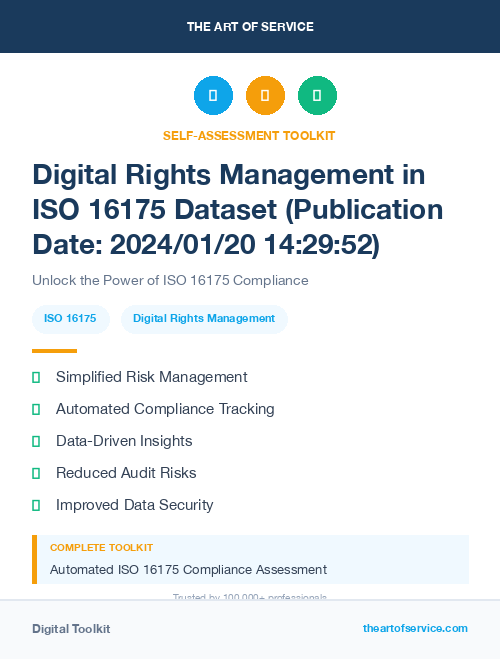This screenshot has height=659, width=500.
Task: Click the green circle icon
Action: pyautogui.click(x=317, y=95)
